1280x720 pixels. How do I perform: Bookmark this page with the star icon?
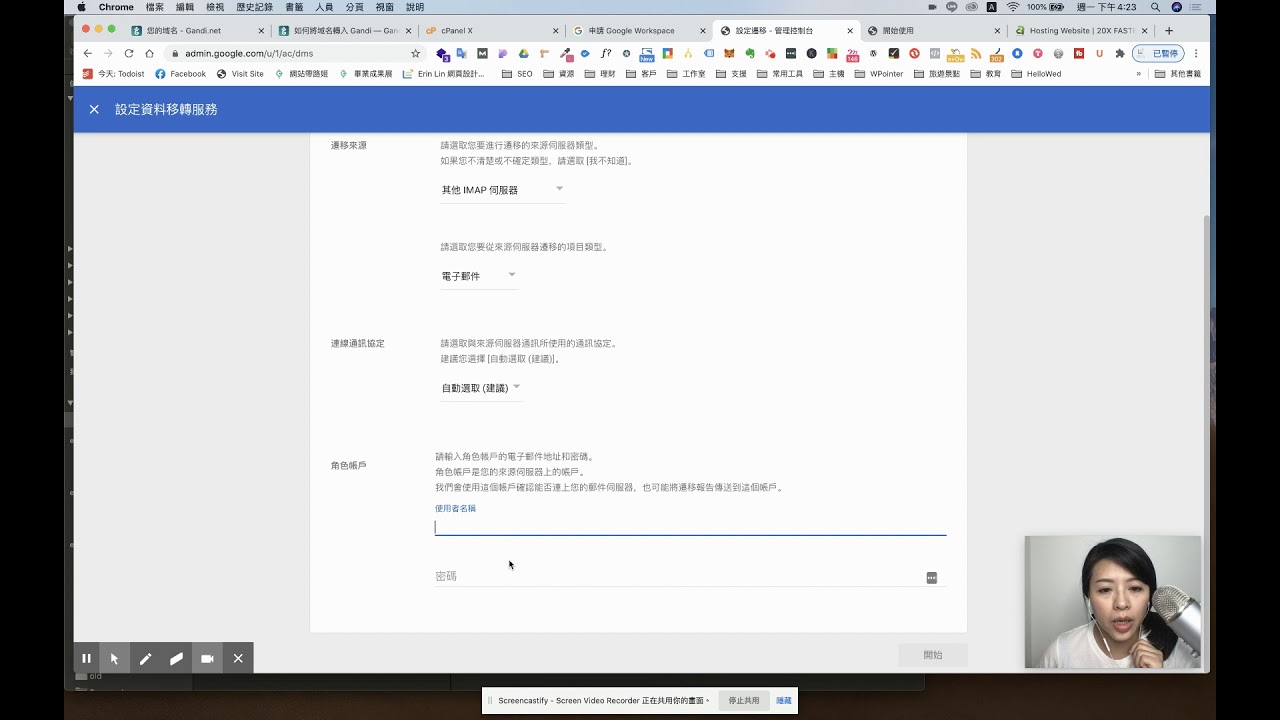pos(416,53)
